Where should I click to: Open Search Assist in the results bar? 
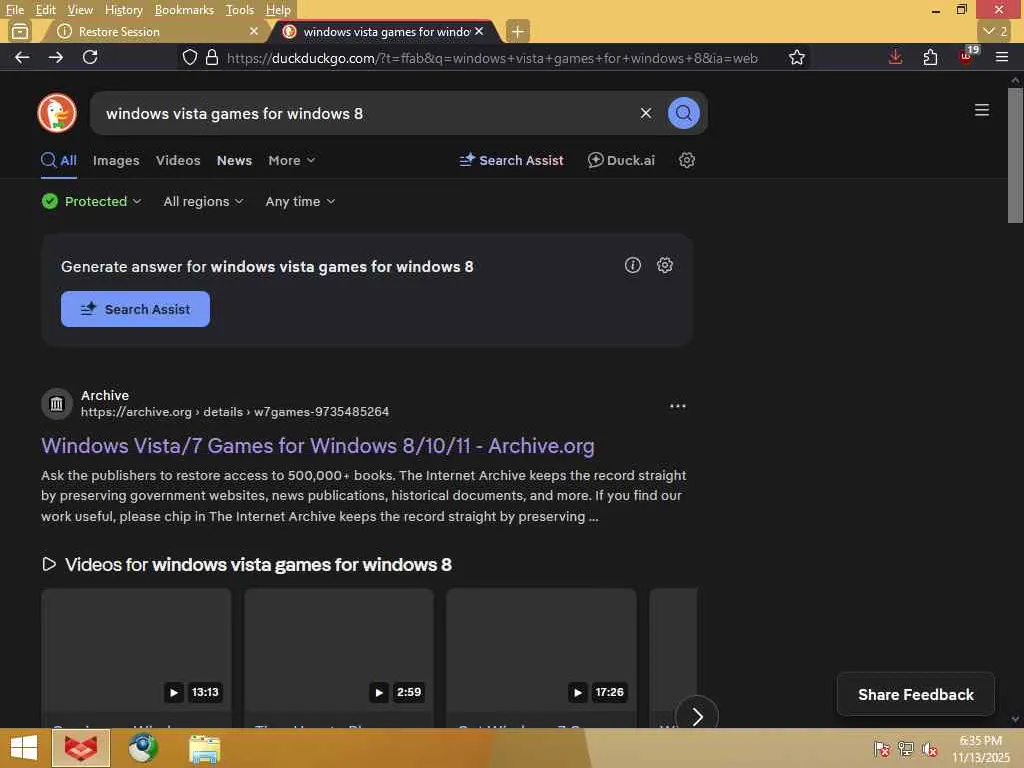pyautogui.click(x=511, y=161)
